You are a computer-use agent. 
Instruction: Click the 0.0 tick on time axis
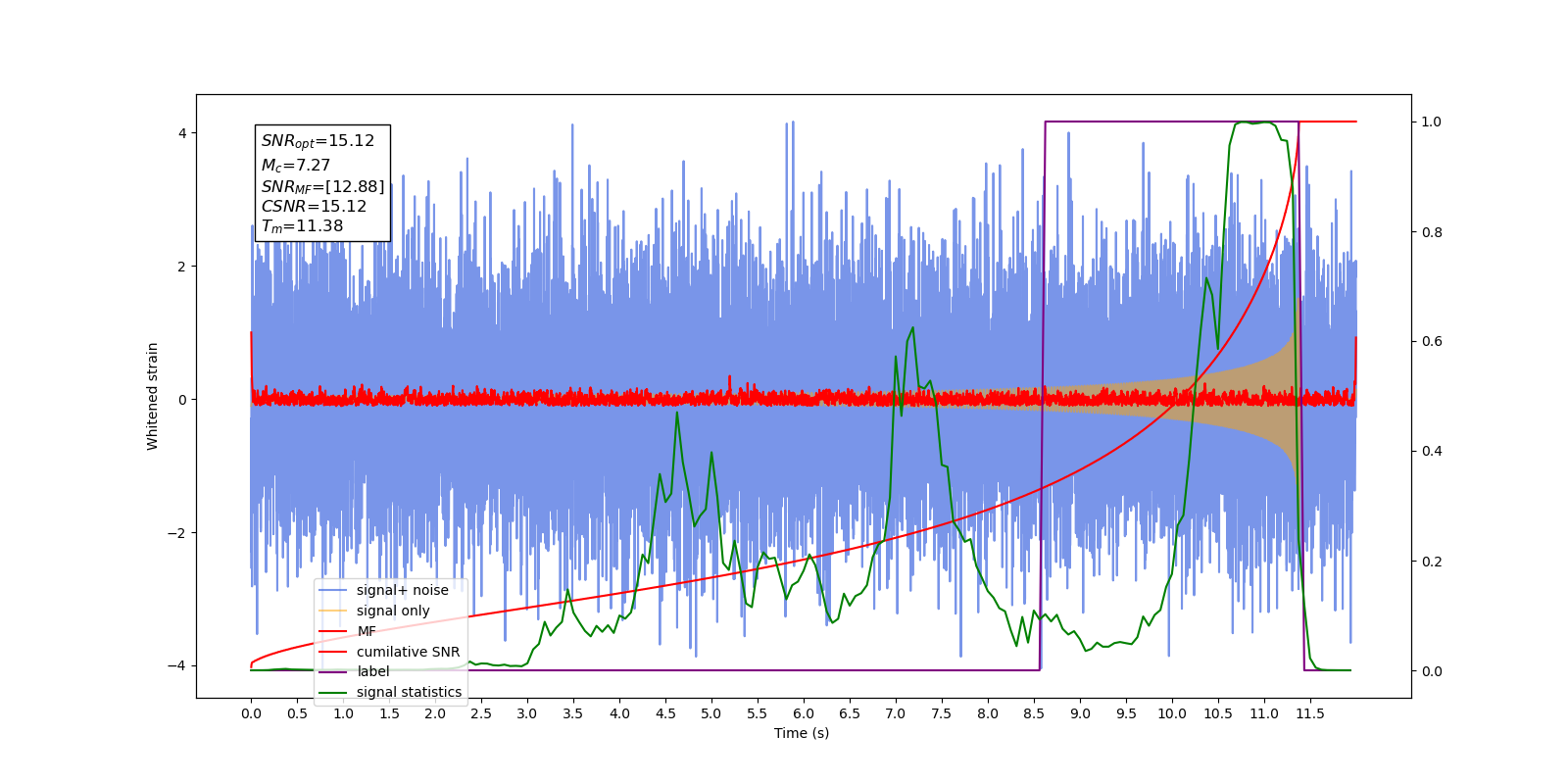tap(251, 713)
